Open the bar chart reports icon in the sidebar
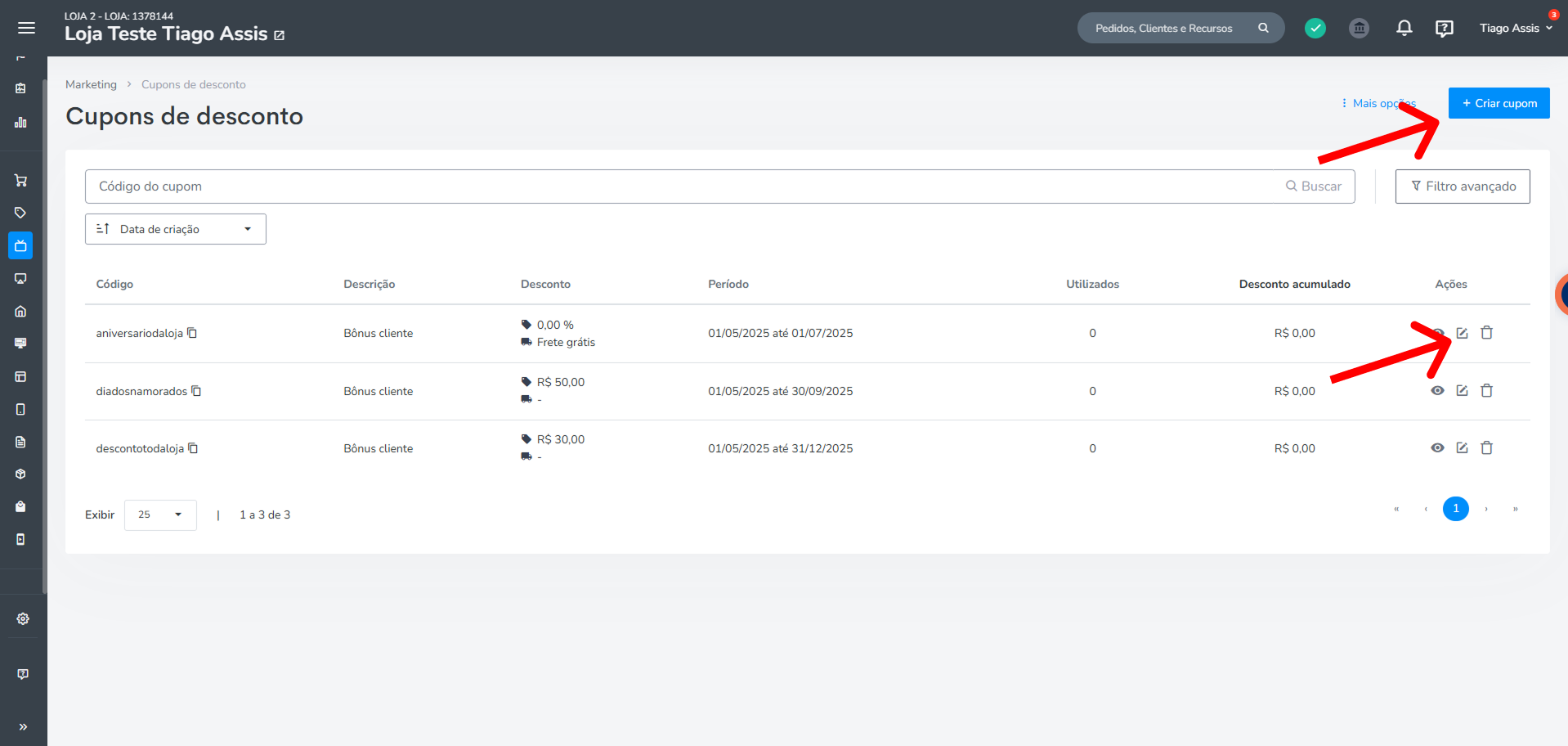Screen dimensions: 1568x746 pos(20,123)
